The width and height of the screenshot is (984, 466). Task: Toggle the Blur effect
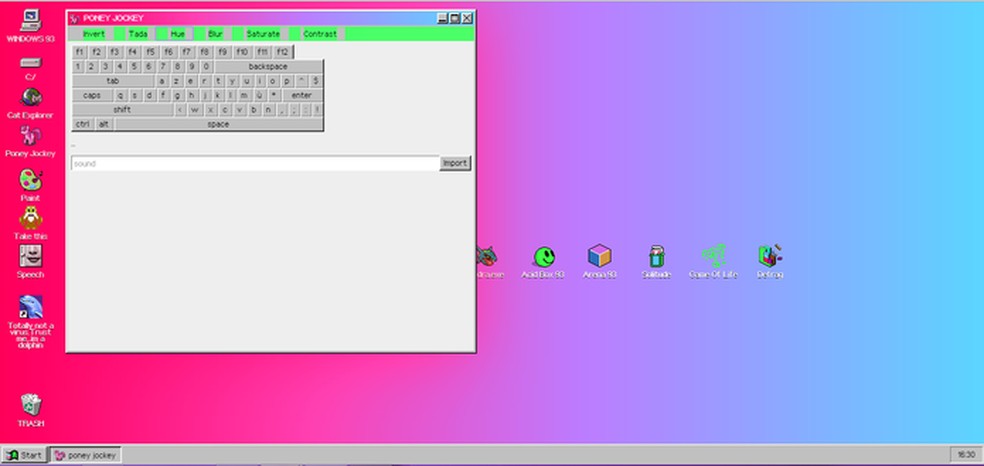(x=215, y=34)
